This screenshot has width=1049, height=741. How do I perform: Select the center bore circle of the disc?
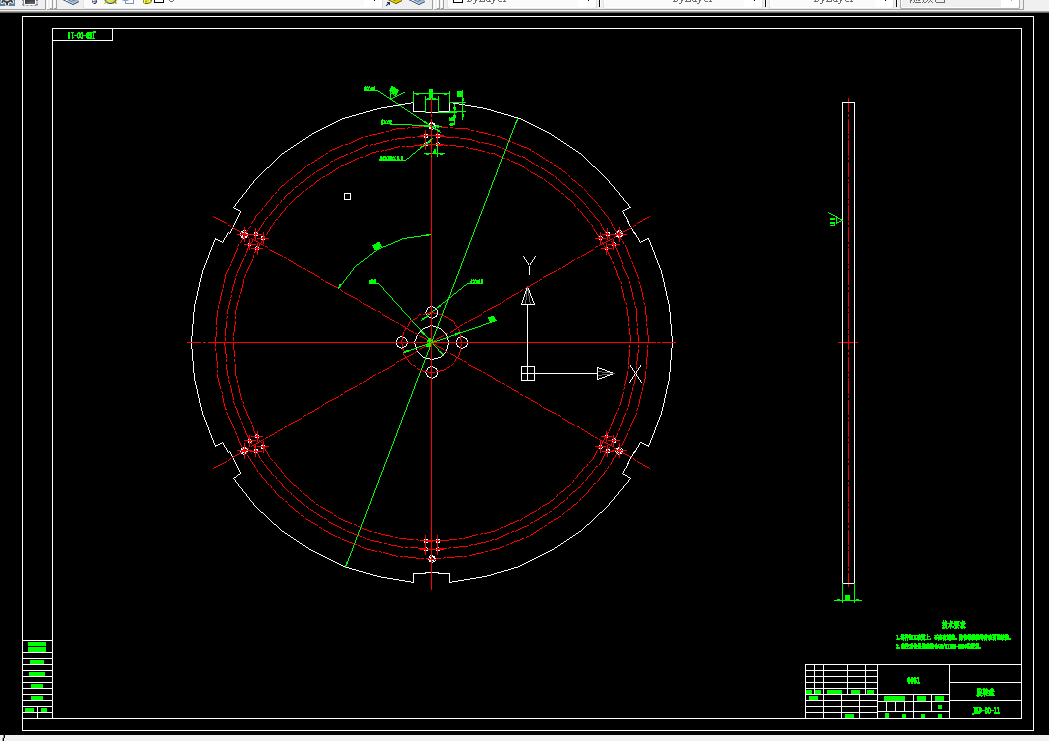[x=432, y=342]
